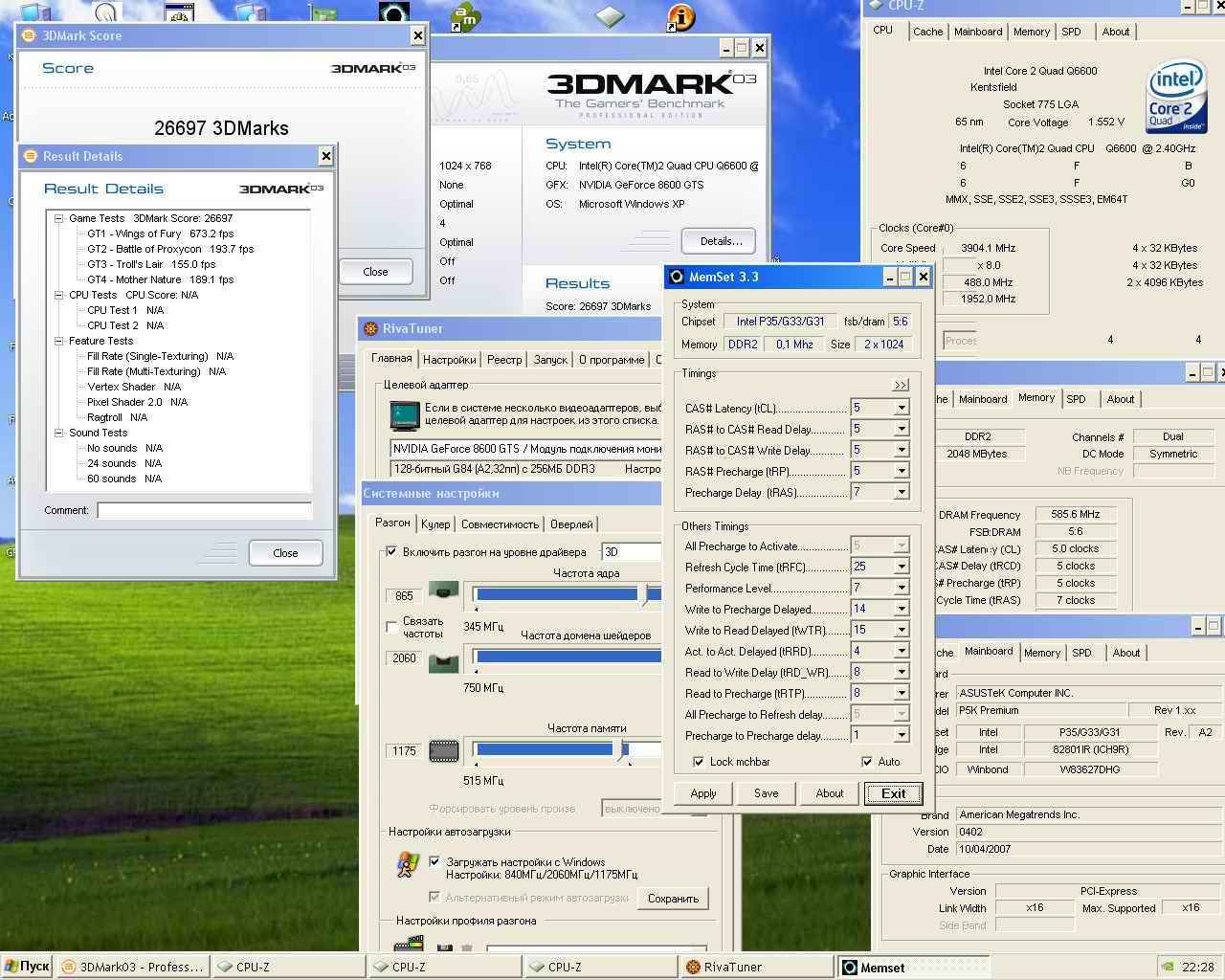Click the GPU core clock chip icon
1225x980 pixels.
[x=443, y=590]
